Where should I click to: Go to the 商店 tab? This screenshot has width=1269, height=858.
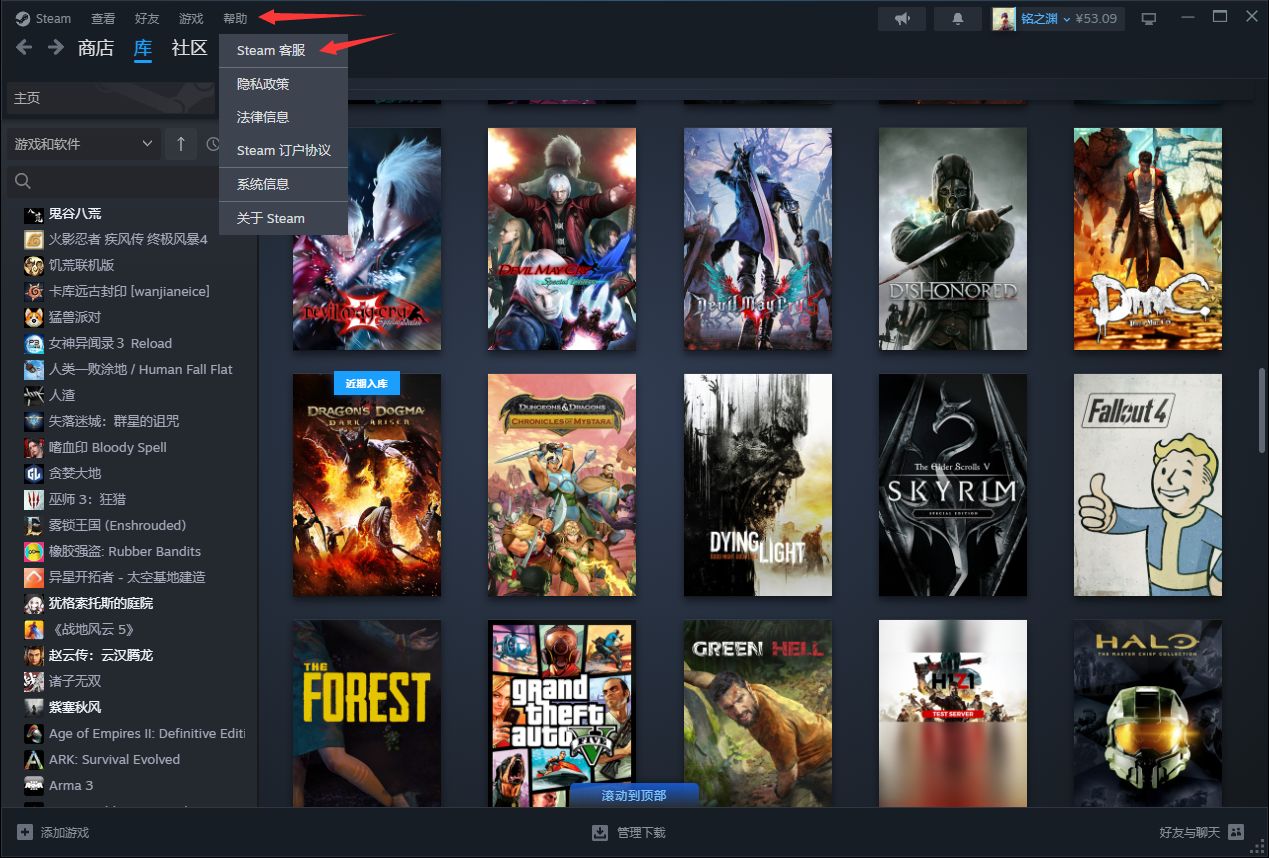pyautogui.click(x=96, y=47)
